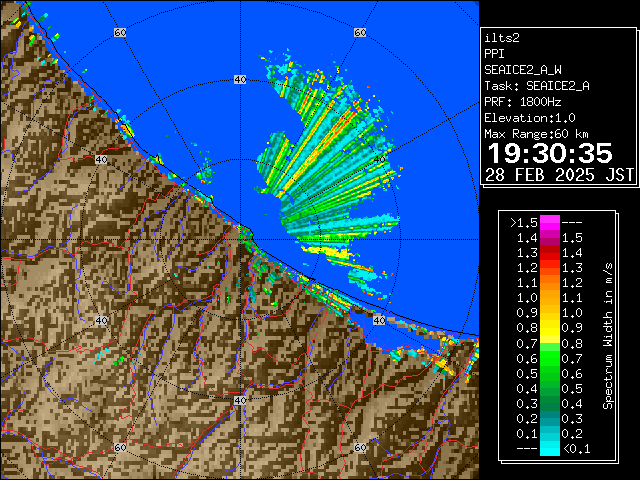Select the legend's upper-bound label '1.5'
Image resolution: width=640 pixels, height=480 pixels.
(572, 238)
